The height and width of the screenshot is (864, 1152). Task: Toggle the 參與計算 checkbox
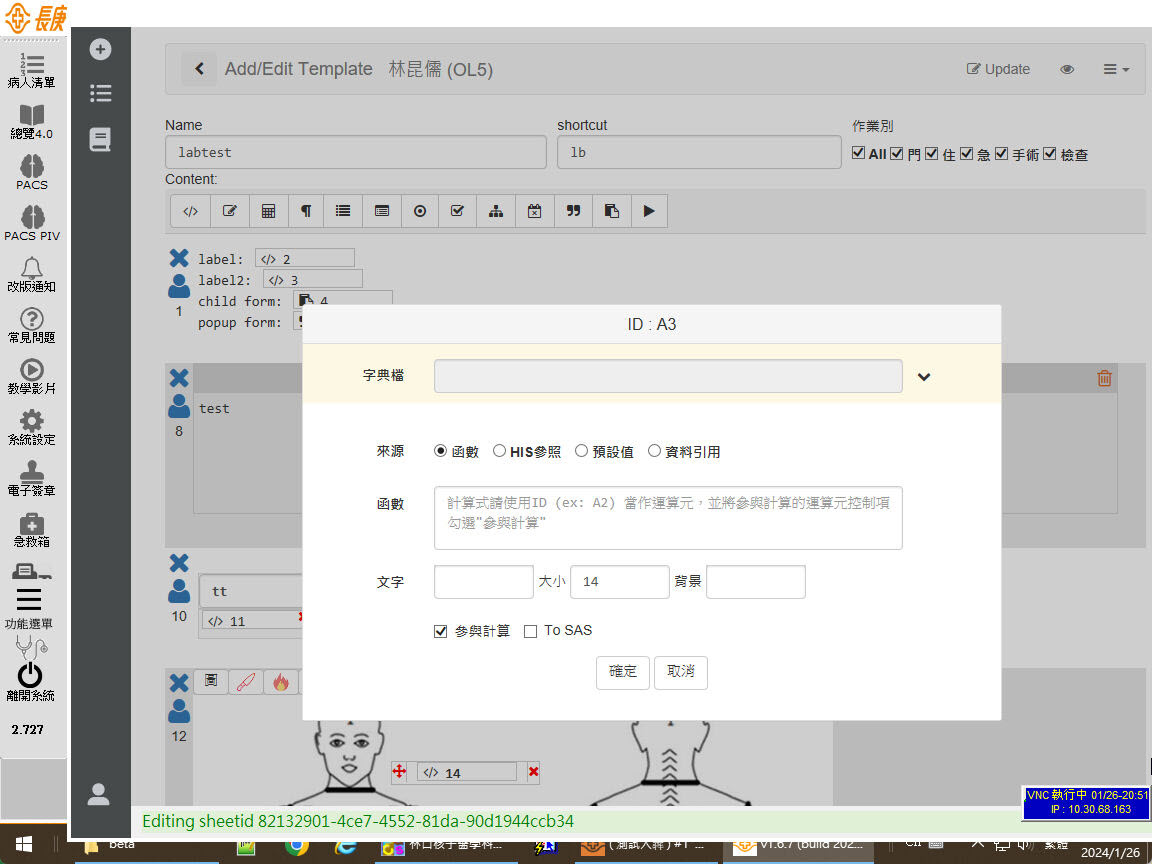(441, 631)
